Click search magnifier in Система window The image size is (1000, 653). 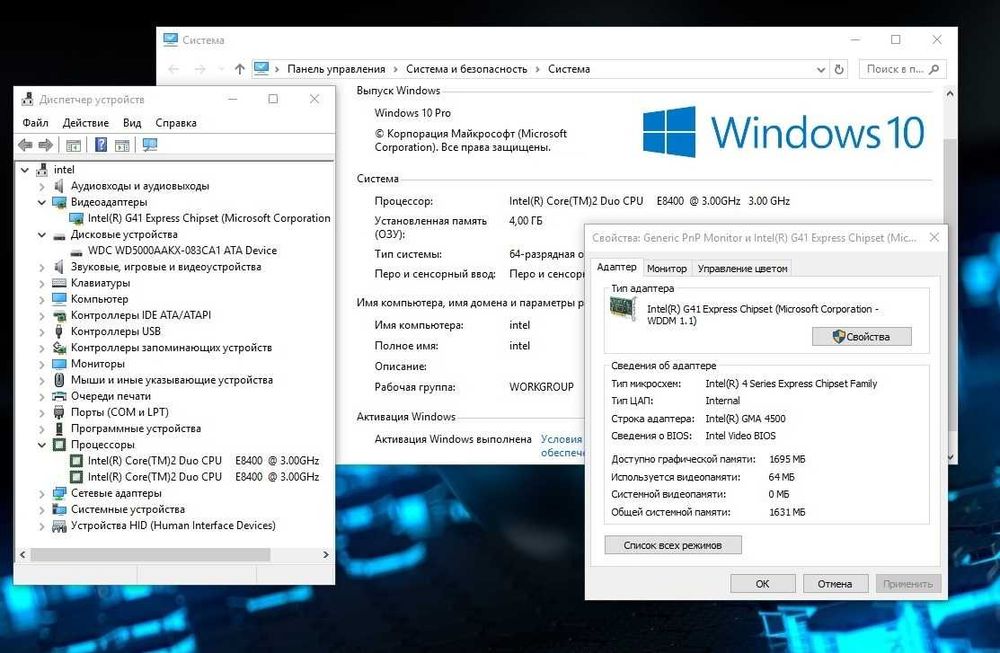[x=934, y=69]
